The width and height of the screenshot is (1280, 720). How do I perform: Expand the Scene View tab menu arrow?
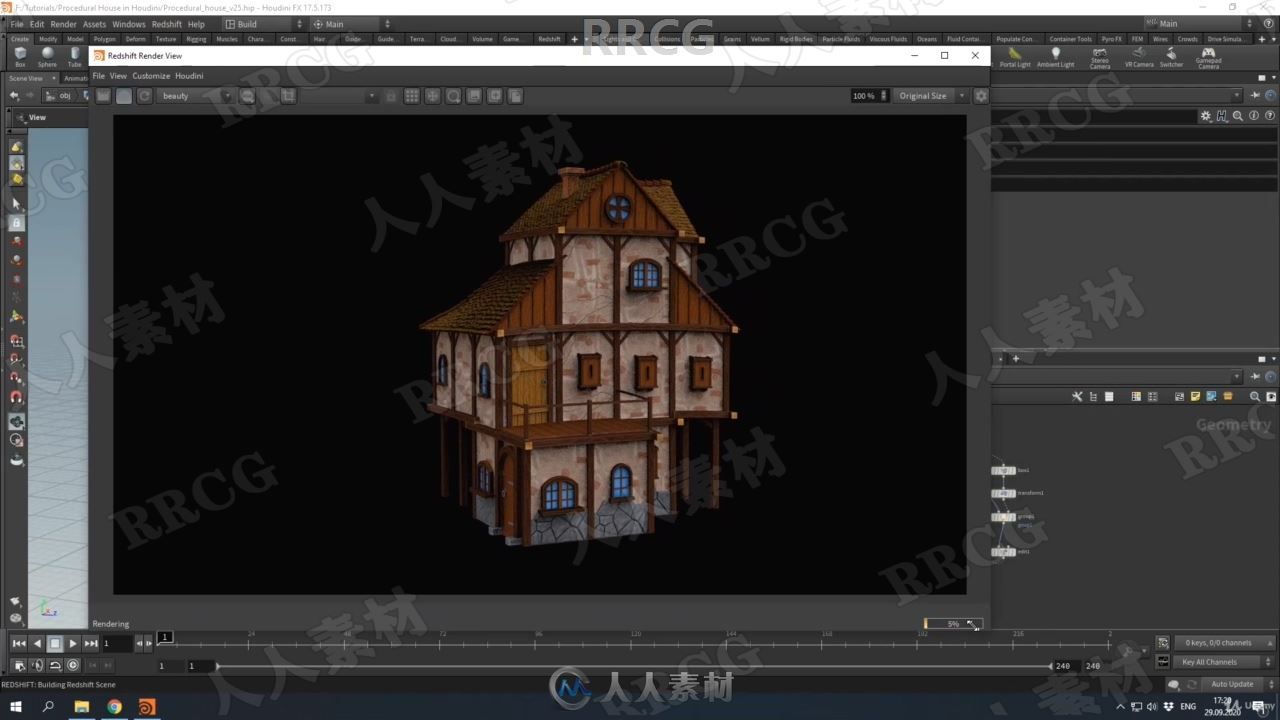[52, 78]
